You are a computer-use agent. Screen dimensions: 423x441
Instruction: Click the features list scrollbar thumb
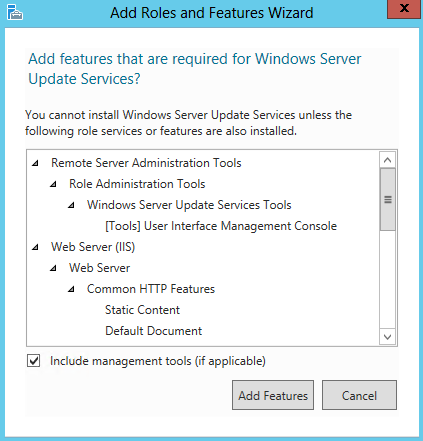click(x=387, y=199)
